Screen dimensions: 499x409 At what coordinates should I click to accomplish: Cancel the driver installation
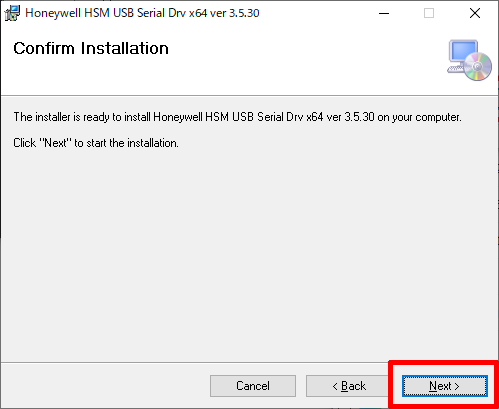tap(253, 386)
